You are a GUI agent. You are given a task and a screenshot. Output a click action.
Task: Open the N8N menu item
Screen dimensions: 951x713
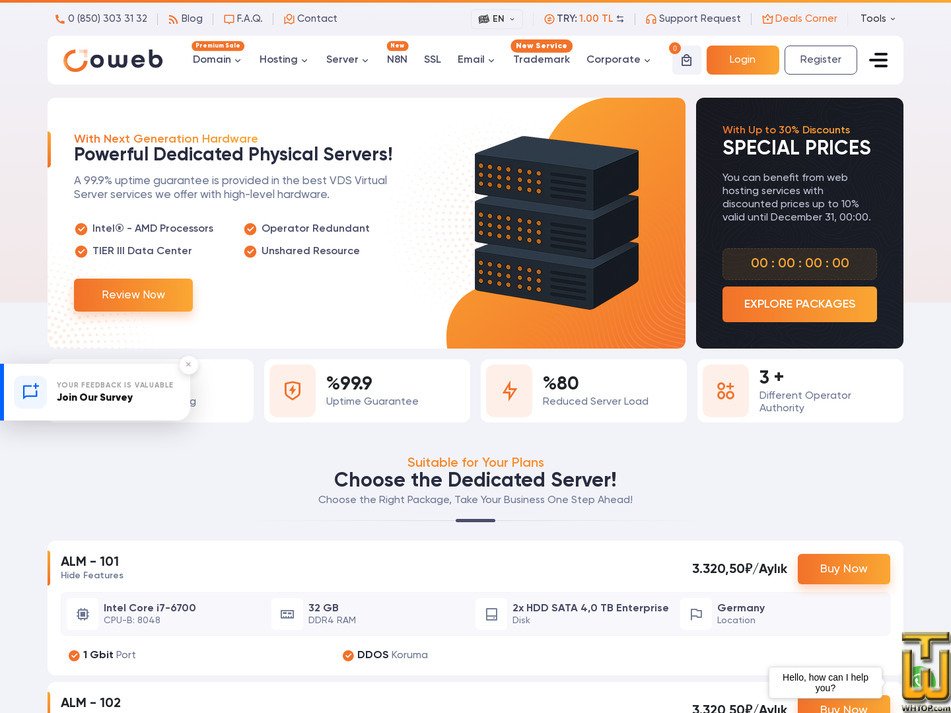click(x=397, y=59)
